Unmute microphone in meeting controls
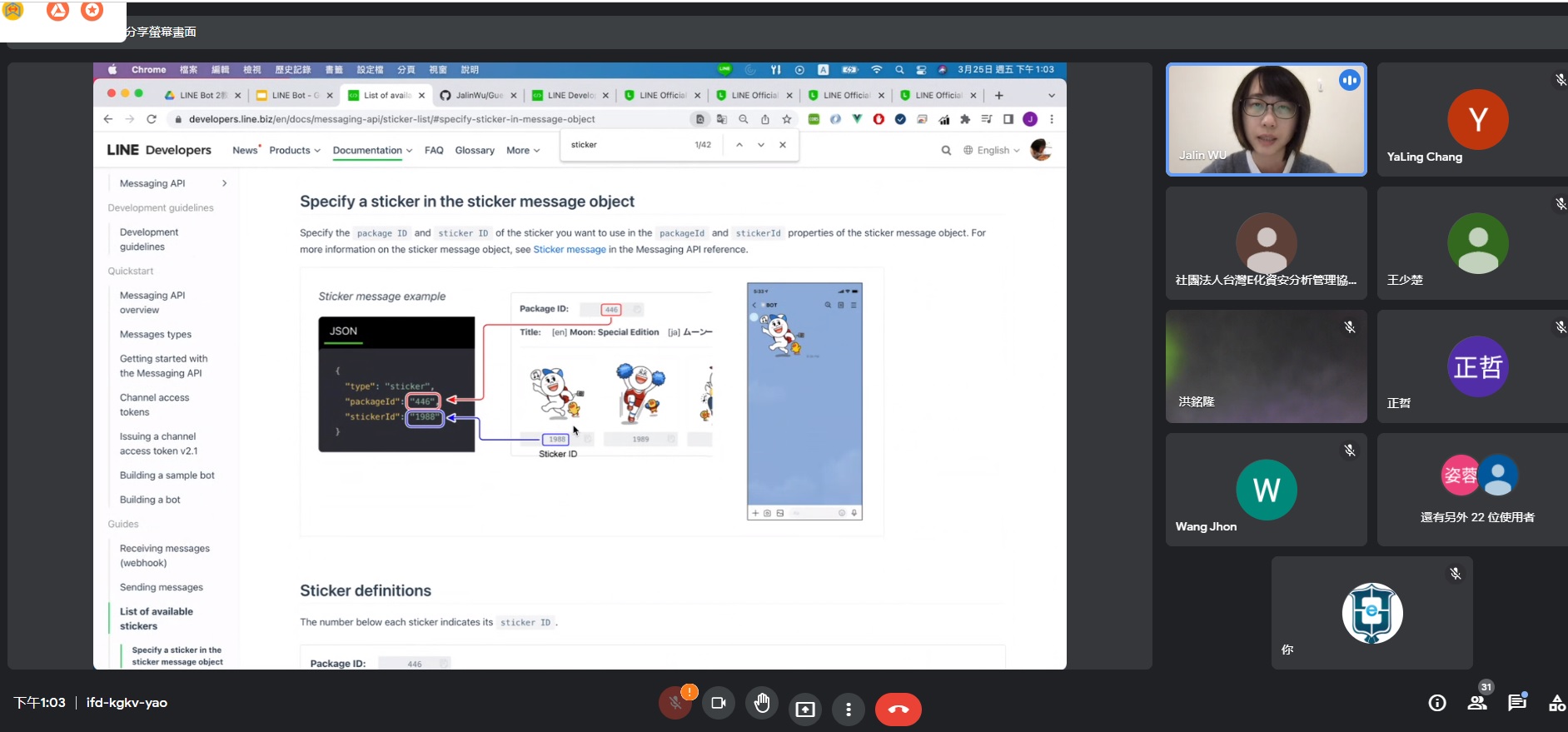This screenshot has height=732, width=1568. coord(675,704)
